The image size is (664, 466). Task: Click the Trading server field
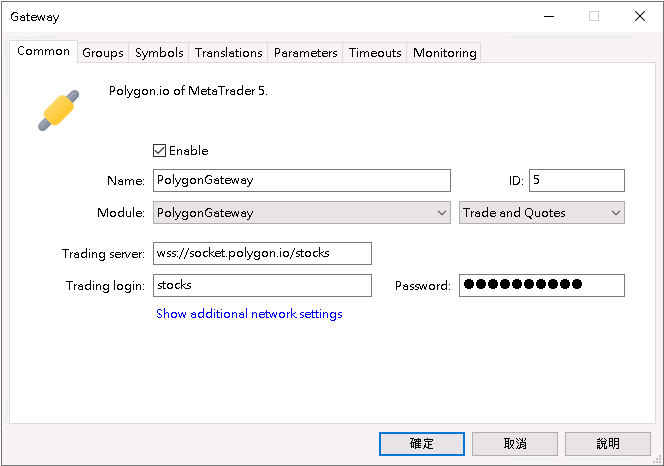(x=262, y=253)
